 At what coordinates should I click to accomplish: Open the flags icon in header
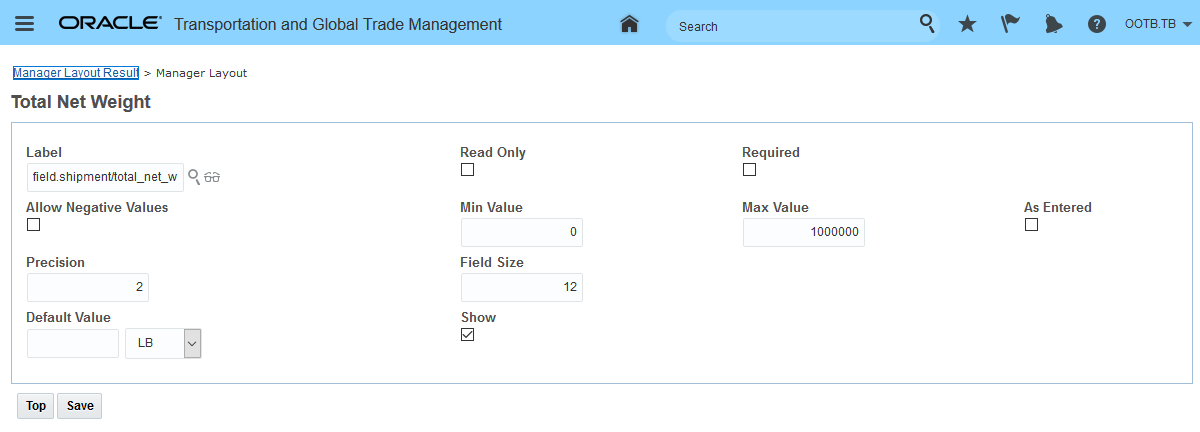(1010, 24)
